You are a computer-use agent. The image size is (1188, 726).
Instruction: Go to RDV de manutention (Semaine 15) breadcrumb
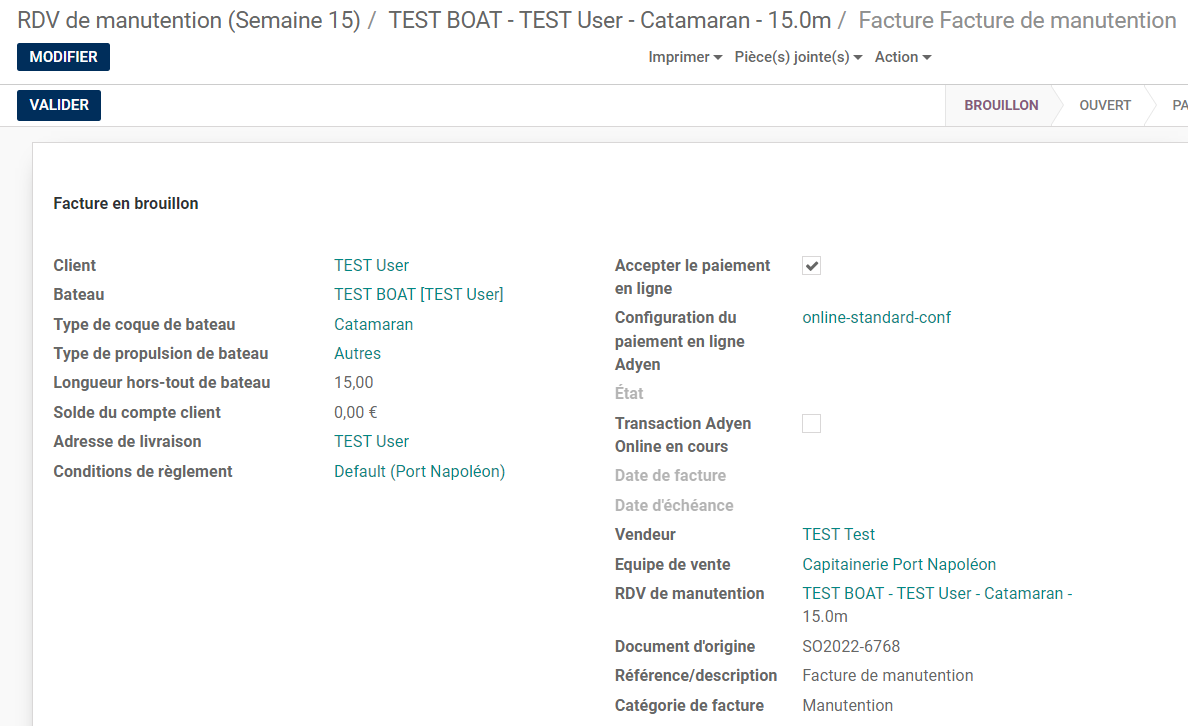pos(188,20)
